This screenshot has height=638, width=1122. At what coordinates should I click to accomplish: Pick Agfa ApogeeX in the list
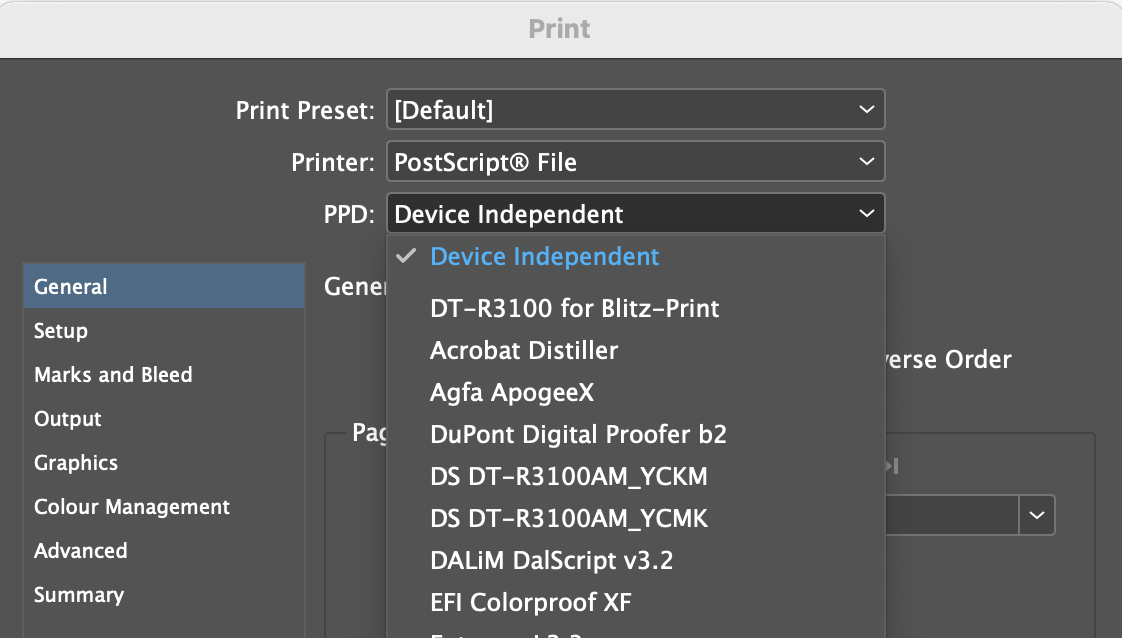tap(512, 393)
